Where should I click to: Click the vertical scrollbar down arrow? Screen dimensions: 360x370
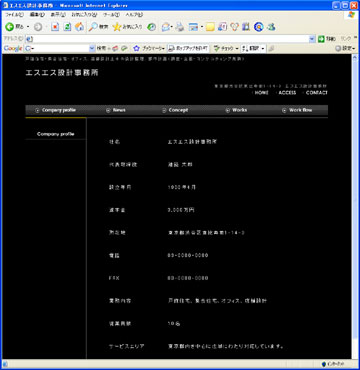tap(354, 356)
